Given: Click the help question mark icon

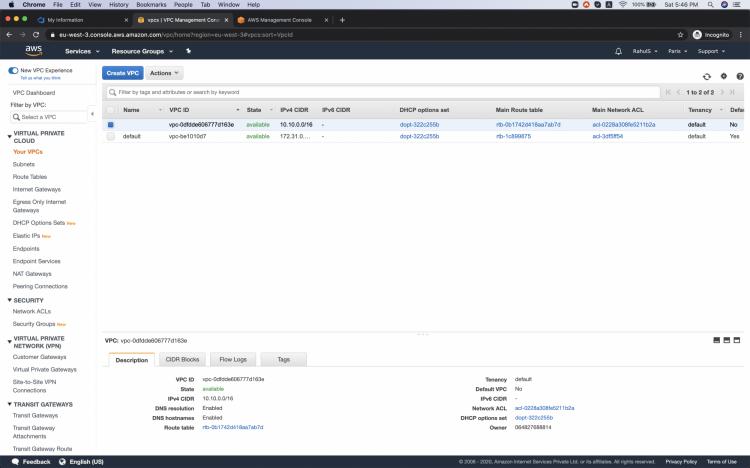Looking at the screenshot, I should pyautogui.click(x=740, y=74).
